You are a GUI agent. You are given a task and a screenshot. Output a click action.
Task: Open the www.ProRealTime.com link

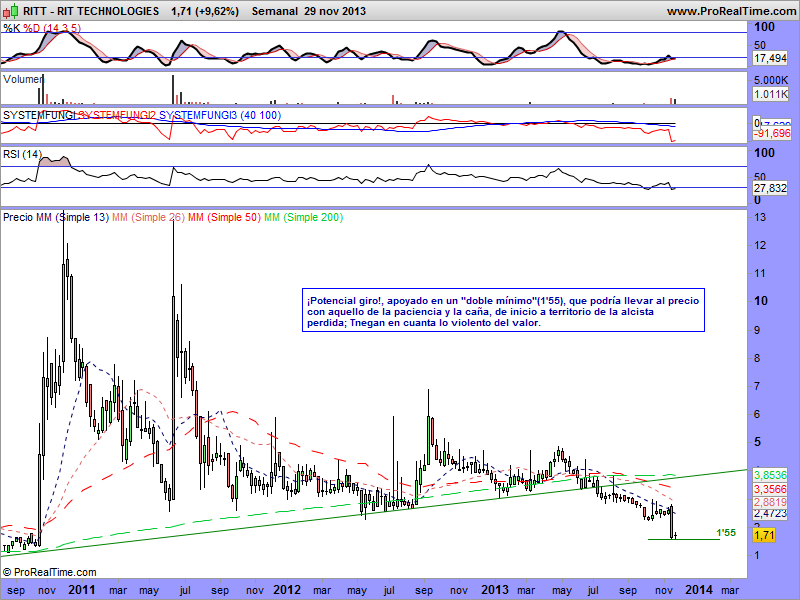click(x=731, y=11)
